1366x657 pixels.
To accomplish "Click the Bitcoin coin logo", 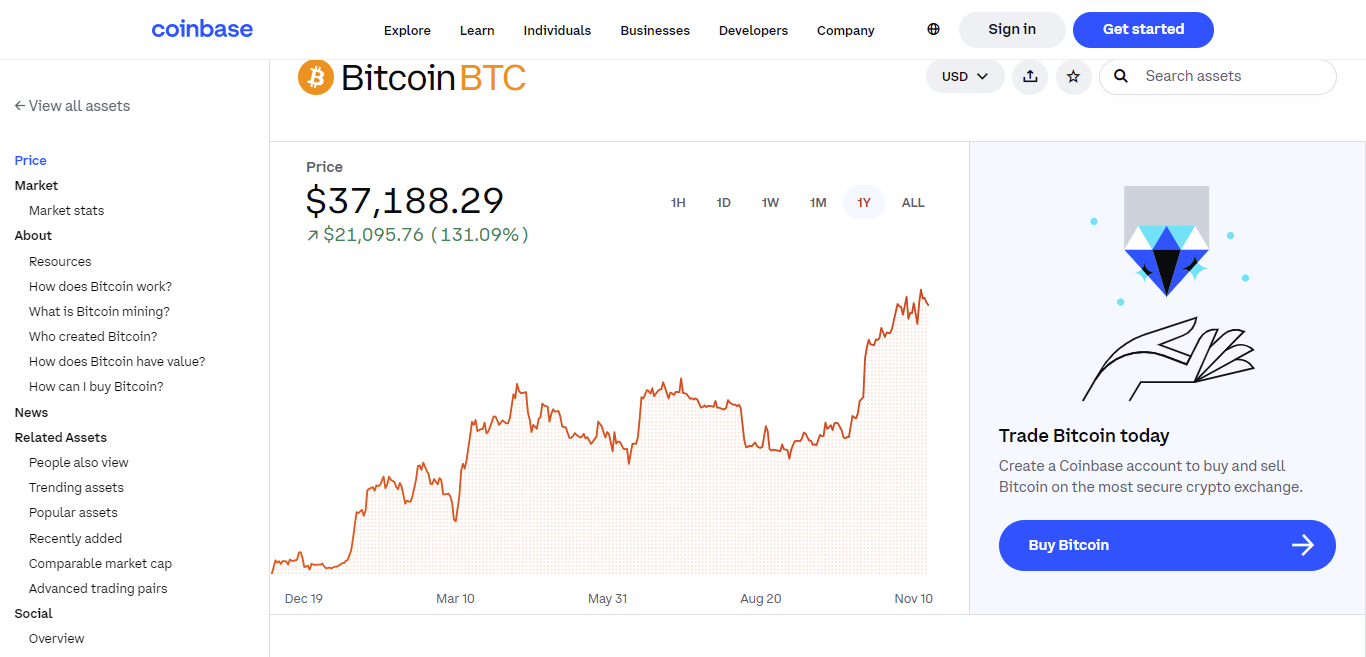I will click(x=315, y=76).
